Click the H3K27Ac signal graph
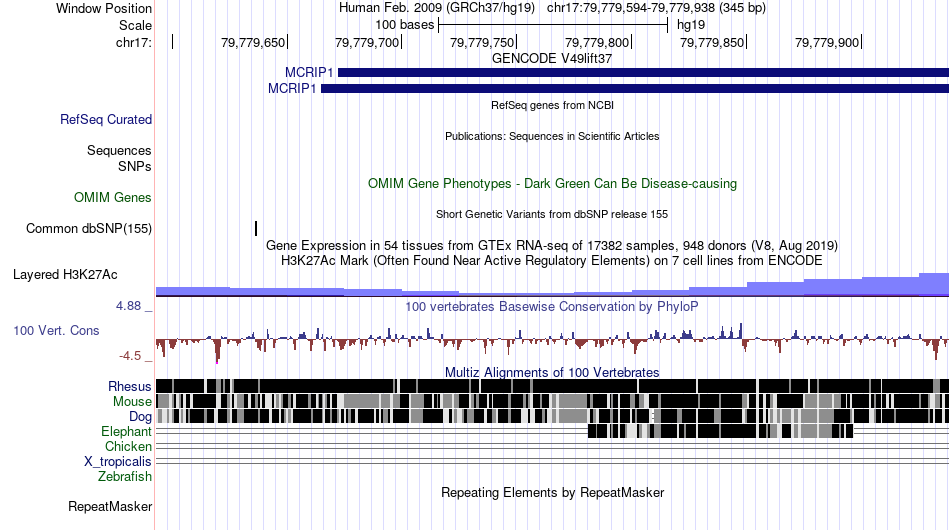 (x=552, y=285)
